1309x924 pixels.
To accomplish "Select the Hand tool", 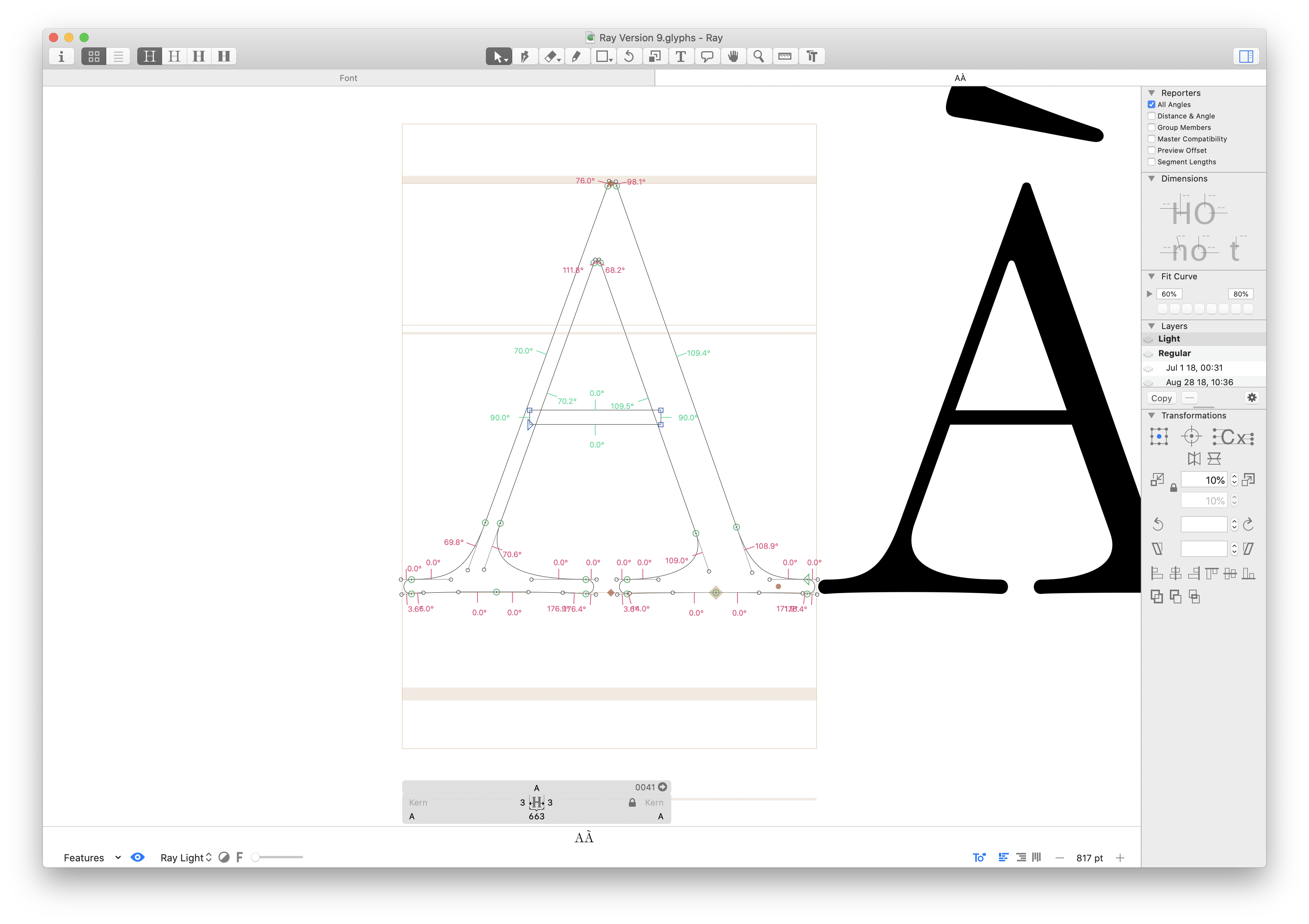I will point(733,57).
